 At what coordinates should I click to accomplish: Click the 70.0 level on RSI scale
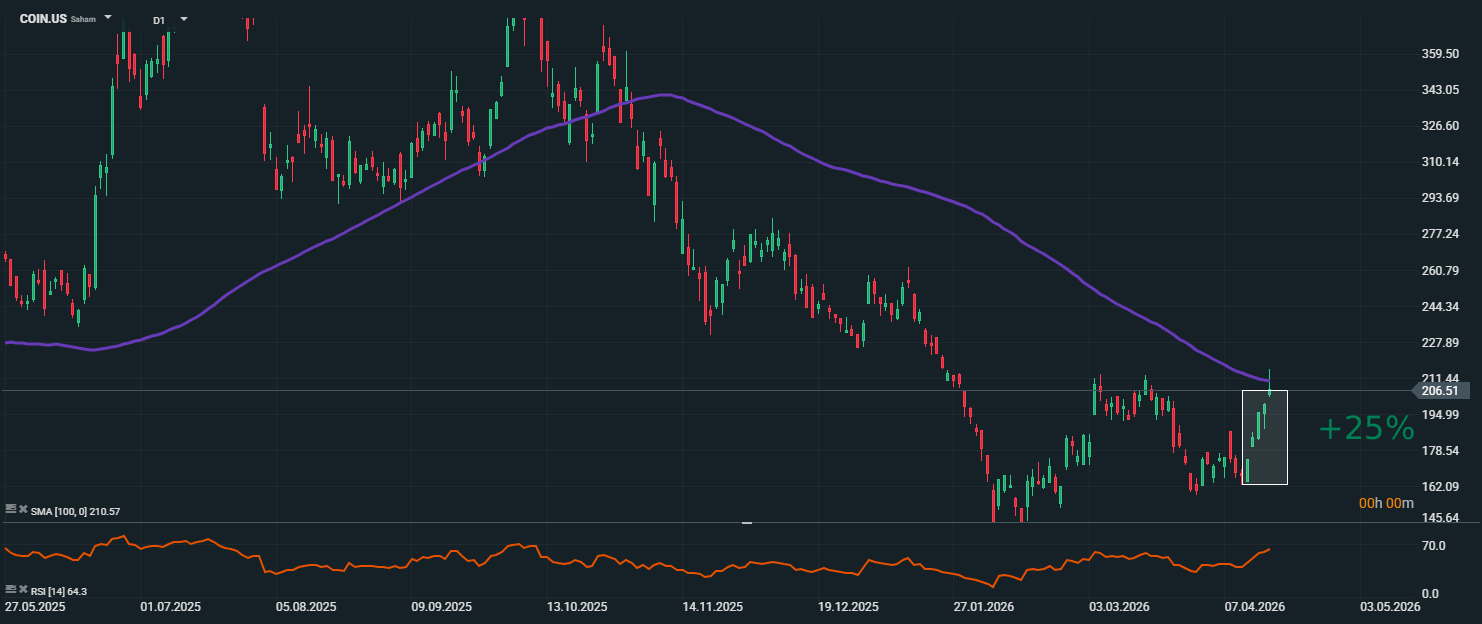(1433, 546)
